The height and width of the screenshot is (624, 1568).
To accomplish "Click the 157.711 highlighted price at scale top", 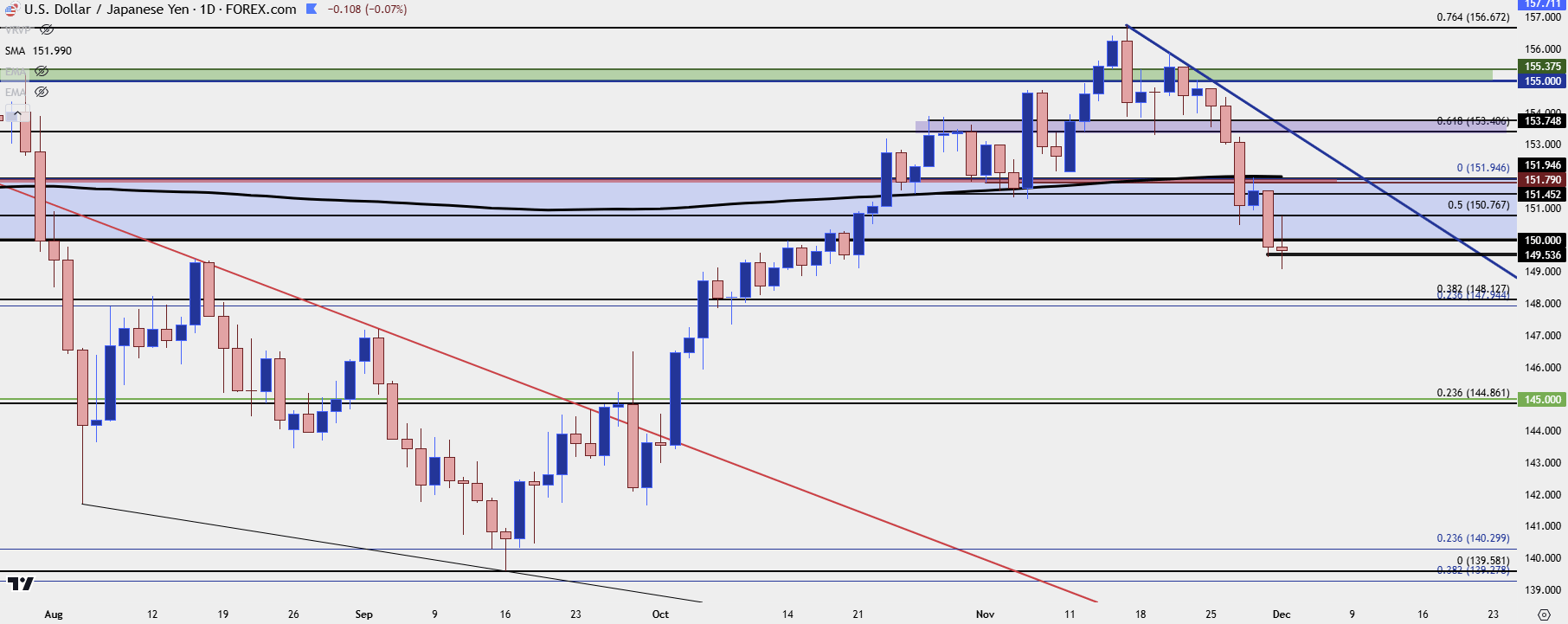I will [x=1542, y=3].
